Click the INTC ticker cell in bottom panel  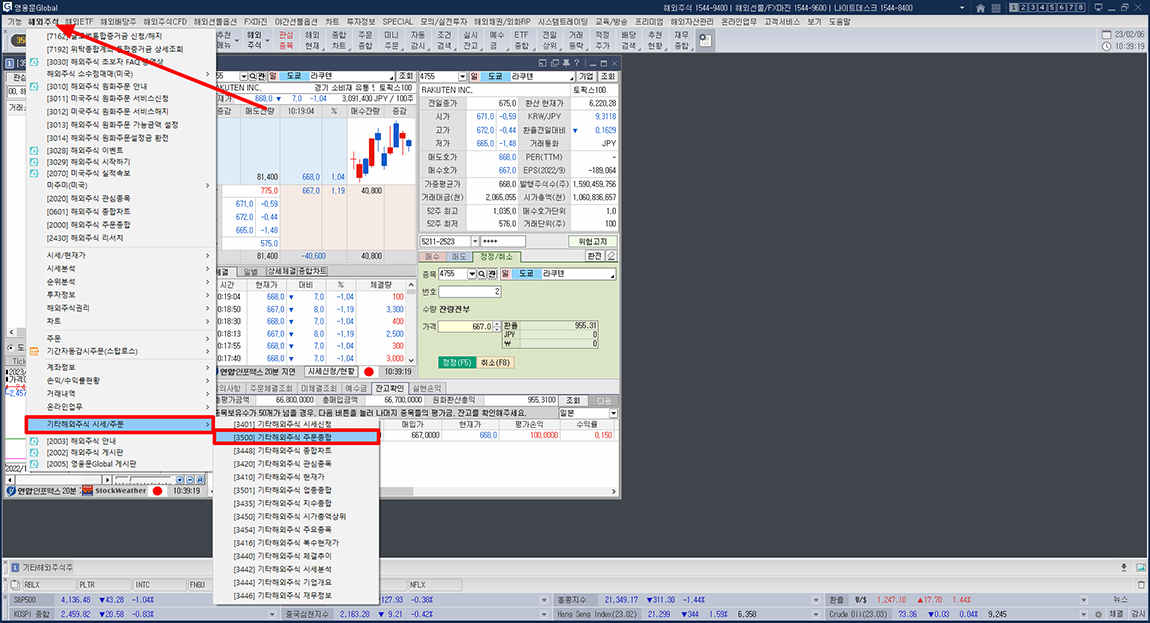click(160, 585)
